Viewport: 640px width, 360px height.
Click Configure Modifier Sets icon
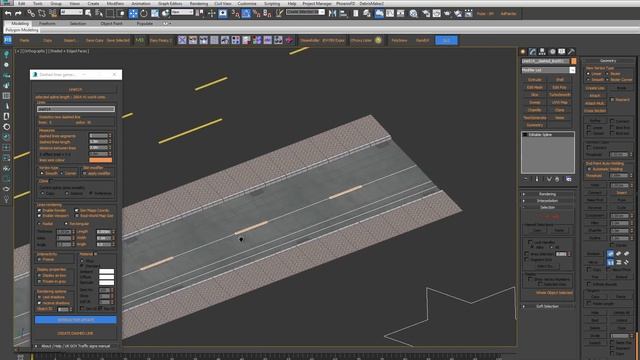(x=569, y=179)
